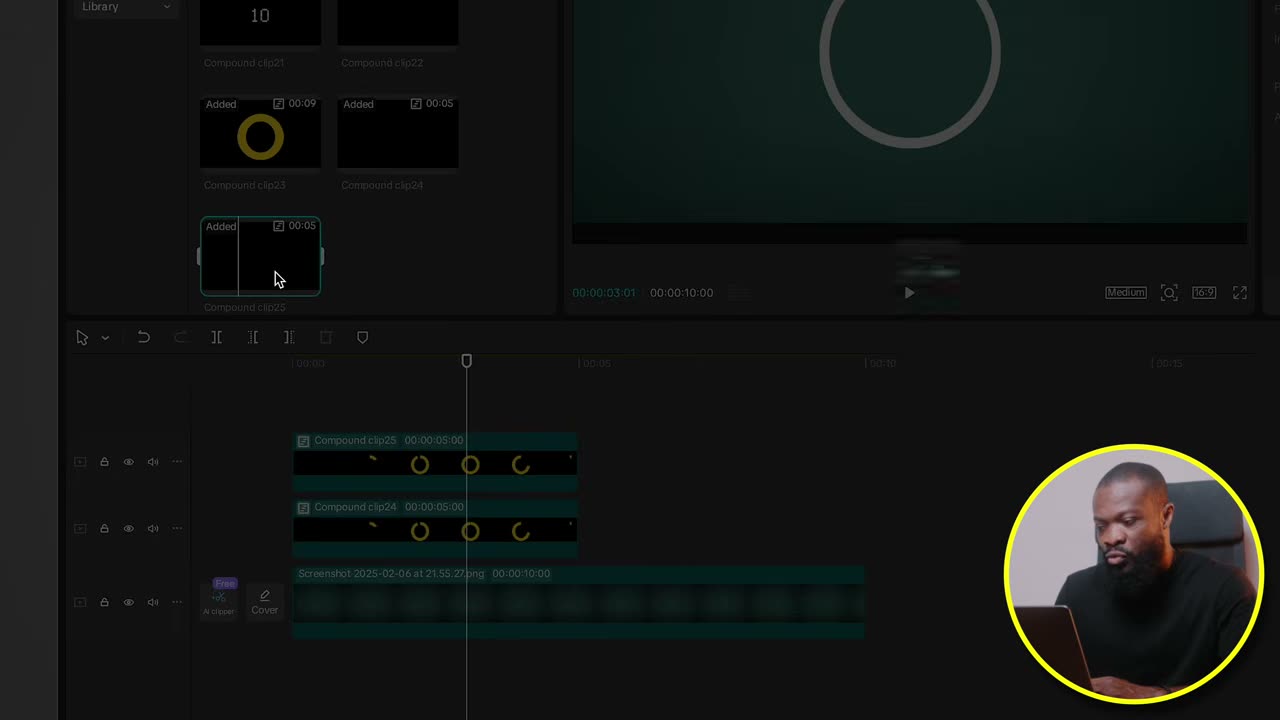Redo the last action
This screenshot has height=720, width=1280.
tap(180, 337)
